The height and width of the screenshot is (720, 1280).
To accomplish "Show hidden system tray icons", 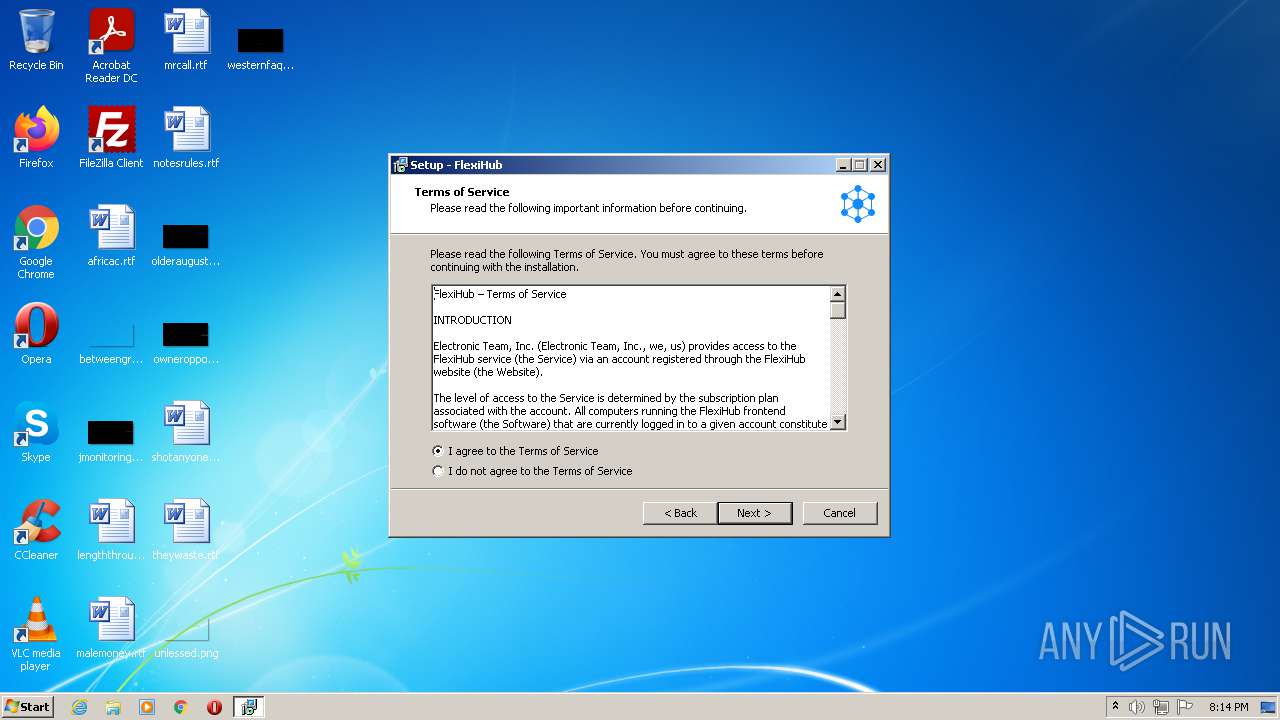I will coord(1115,707).
